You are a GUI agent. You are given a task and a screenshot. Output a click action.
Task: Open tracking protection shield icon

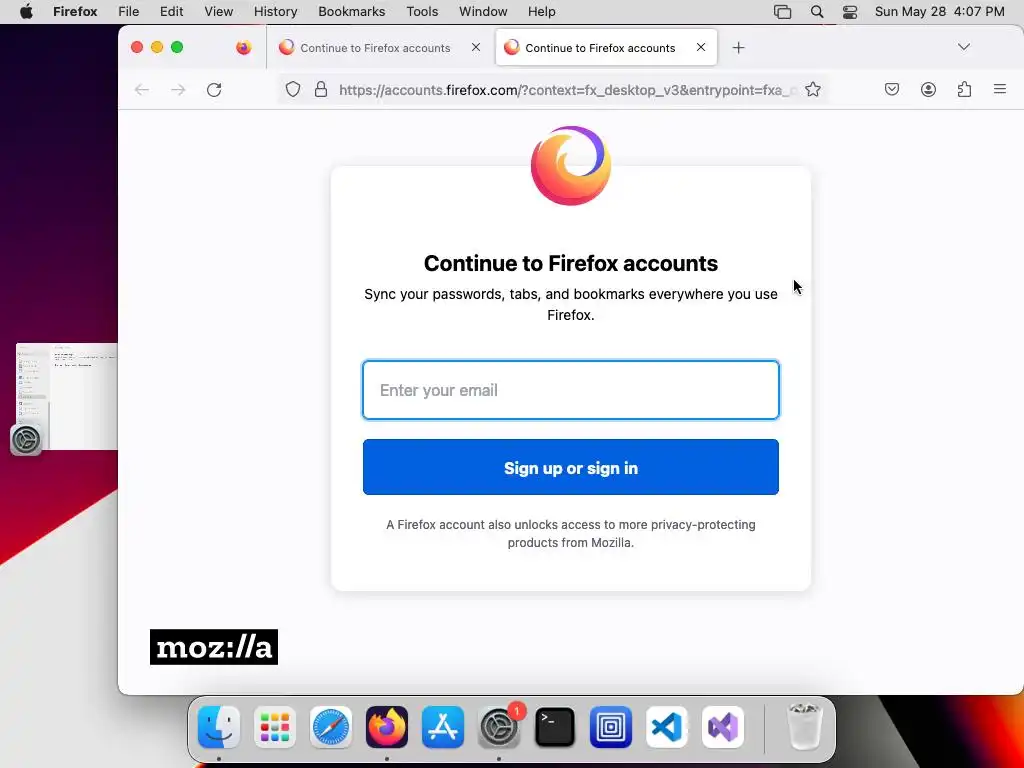(293, 89)
